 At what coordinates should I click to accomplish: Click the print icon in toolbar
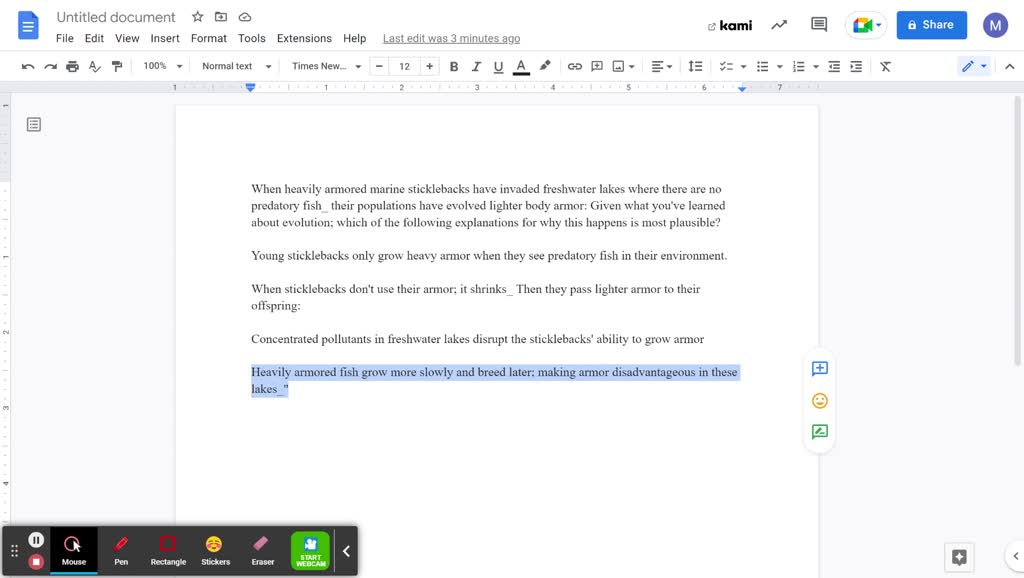pyautogui.click(x=72, y=66)
